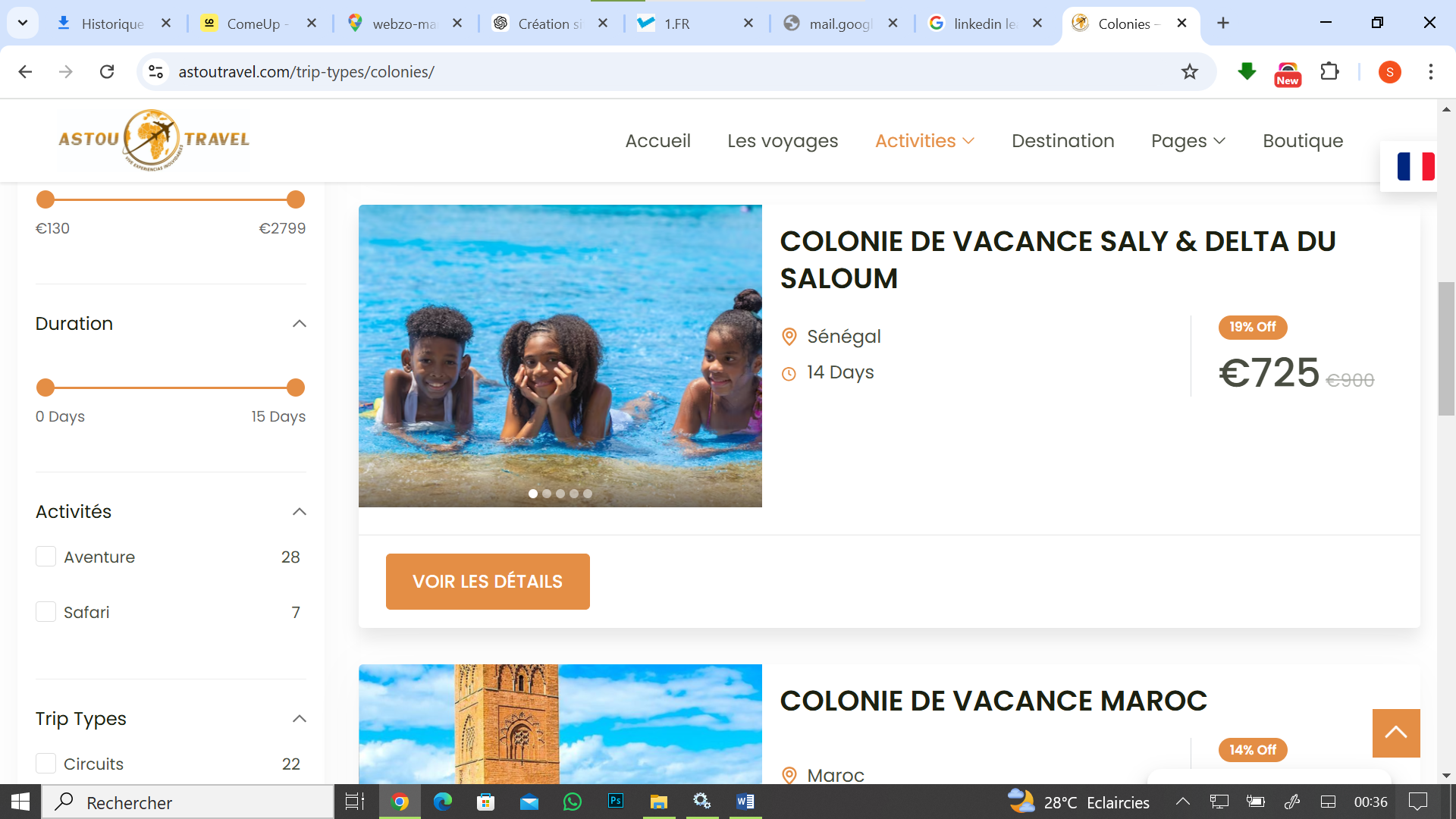Open WhatsApp from the taskbar
This screenshot has width=1456, height=819.
coord(573,802)
